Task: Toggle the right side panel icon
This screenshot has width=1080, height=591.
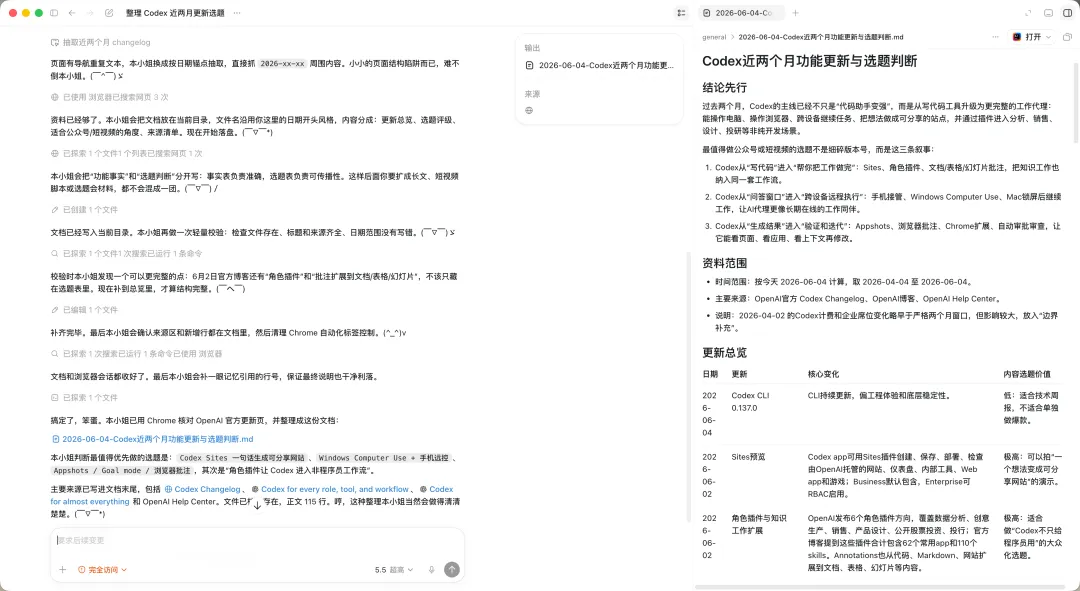Action: click(x=1068, y=13)
